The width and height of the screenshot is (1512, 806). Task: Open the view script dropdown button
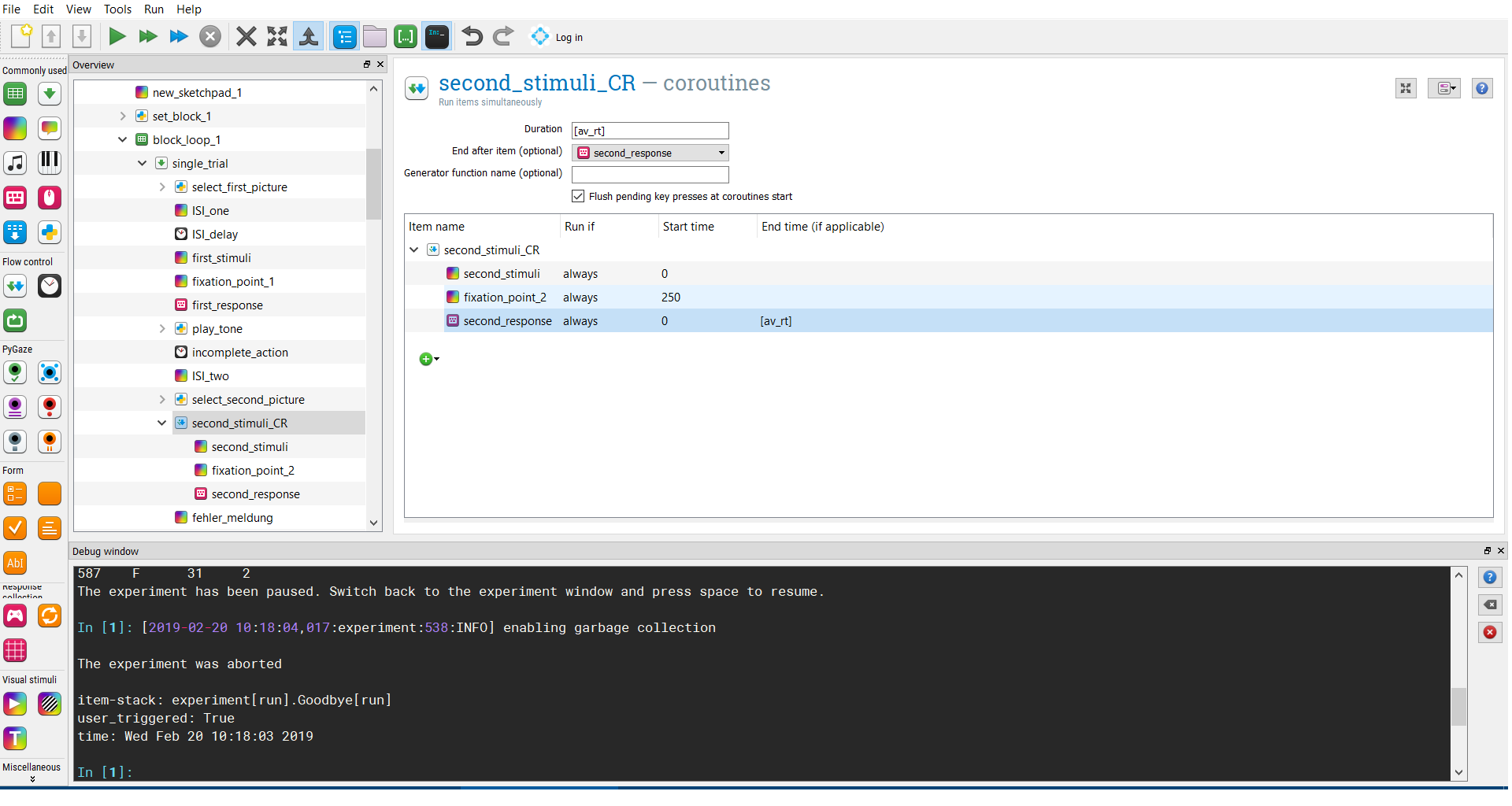[x=1444, y=88]
